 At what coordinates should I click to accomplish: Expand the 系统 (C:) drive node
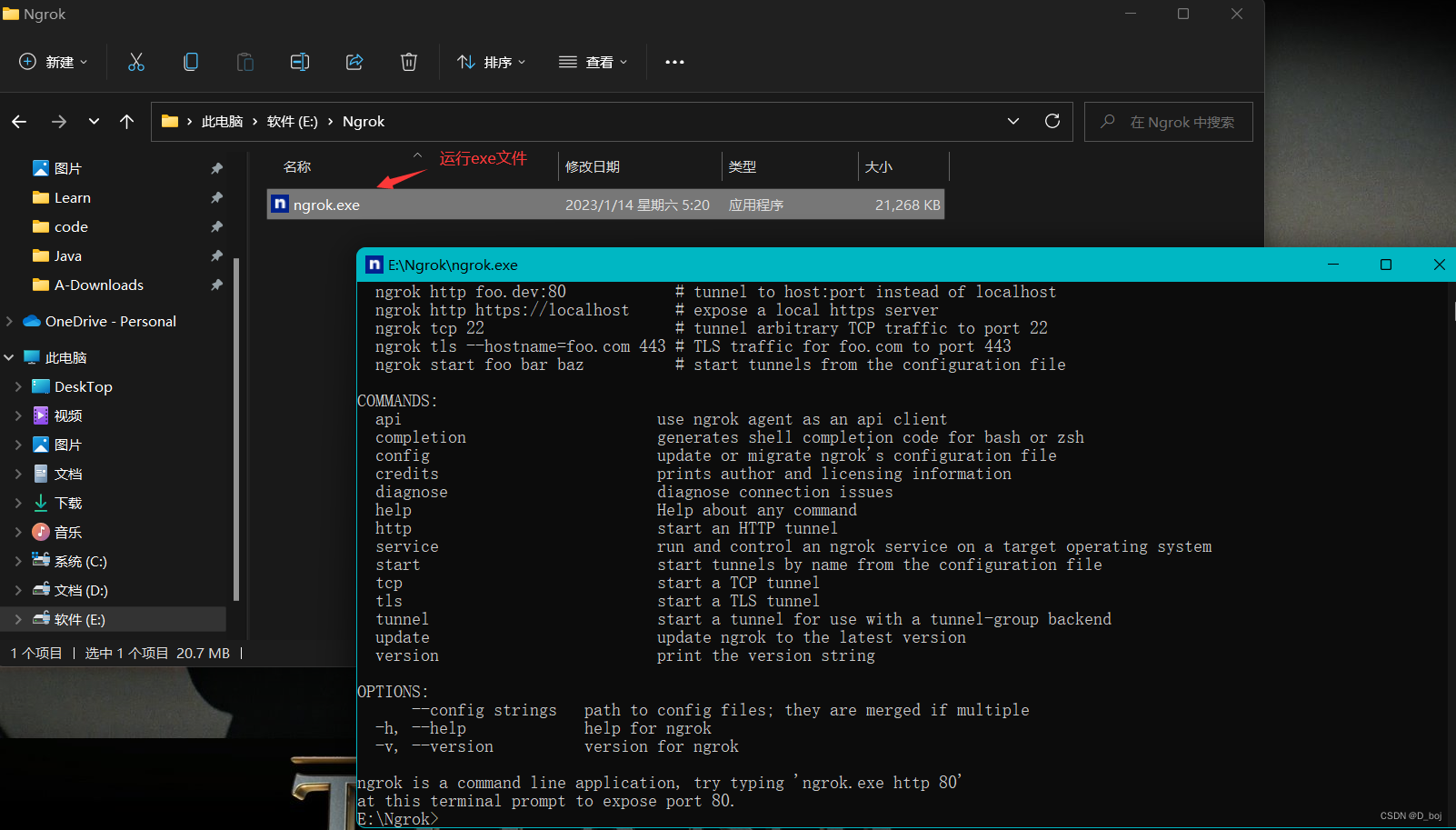(18, 561)
